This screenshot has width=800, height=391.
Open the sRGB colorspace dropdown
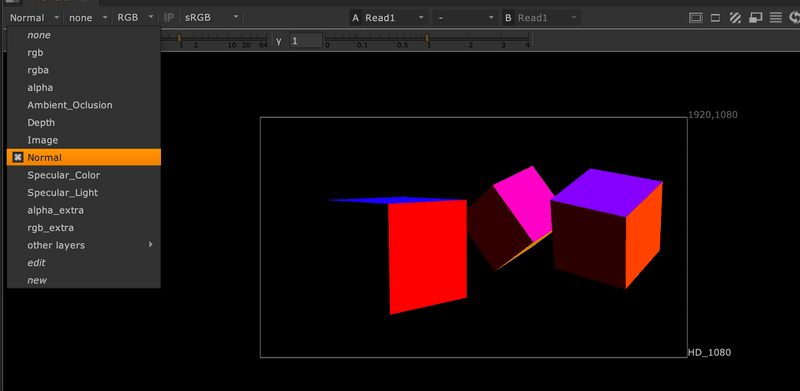(x=211, y=18)
